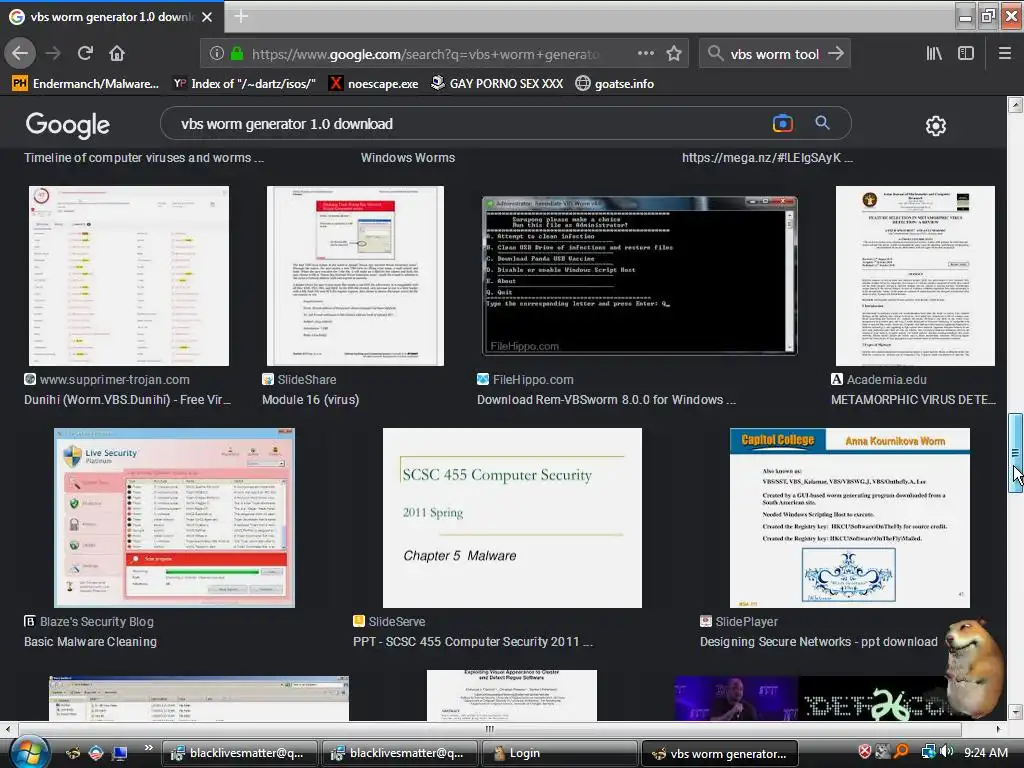Click the address bar URL
This screenshot has height=768, width=1024.
point(424,54)
